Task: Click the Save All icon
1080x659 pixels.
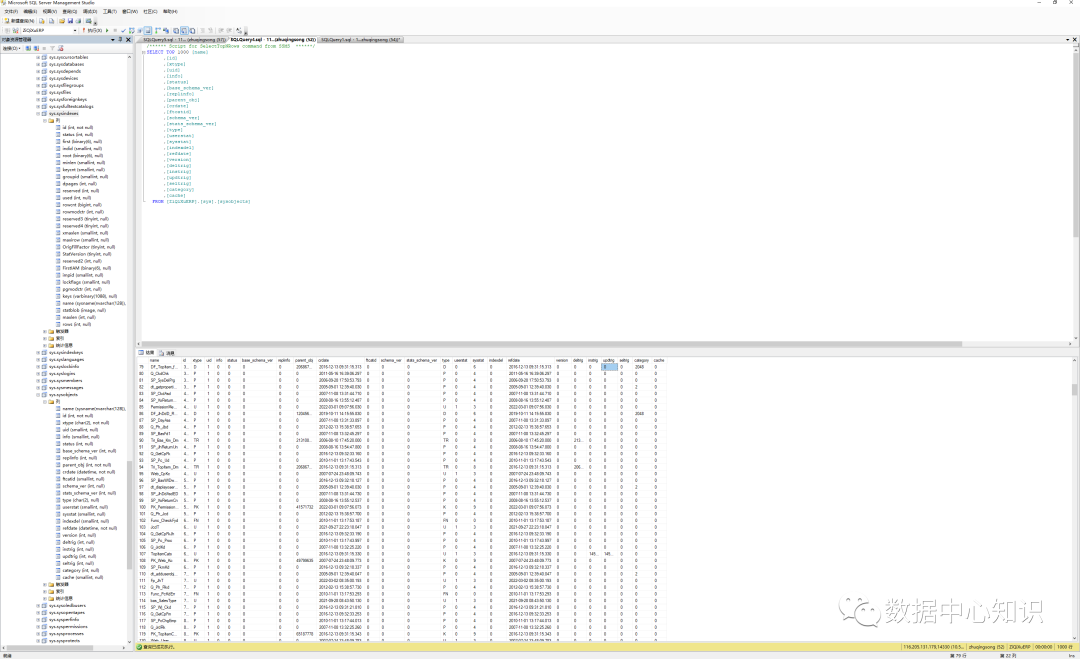Action: click(x=78, y=21)
